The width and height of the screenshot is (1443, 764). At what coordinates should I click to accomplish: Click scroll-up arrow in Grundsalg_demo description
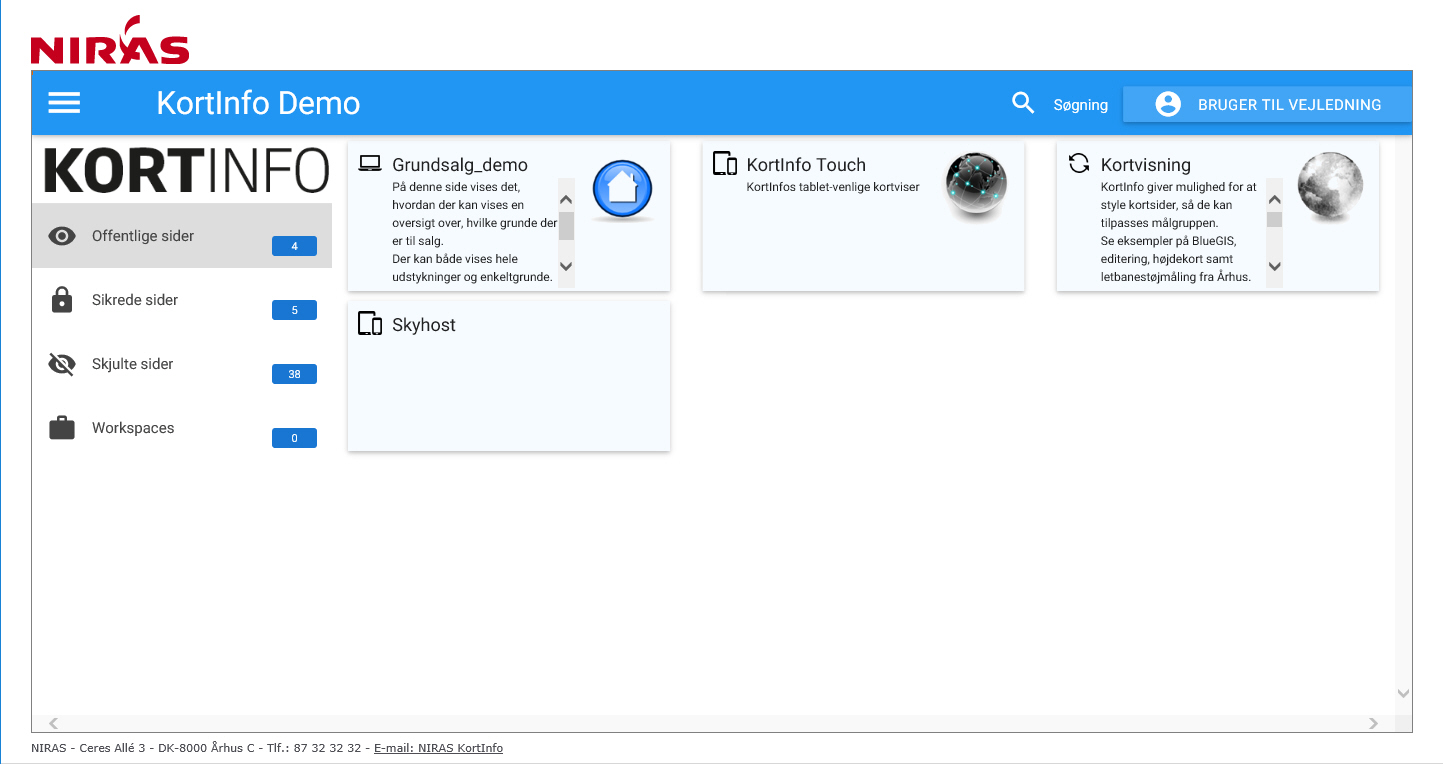pyautogui.click(x=566, y=199)
